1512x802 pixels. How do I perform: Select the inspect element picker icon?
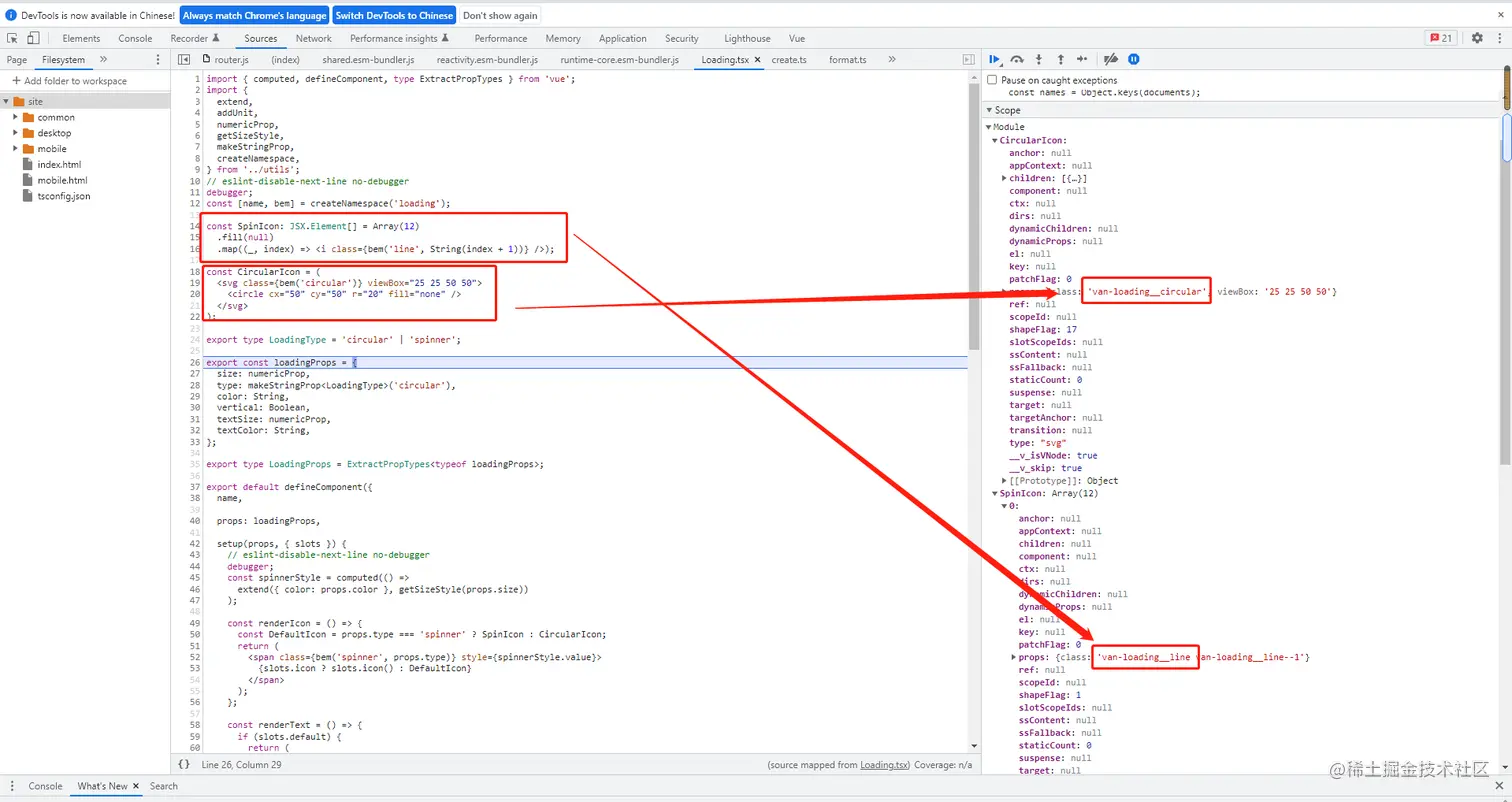point(12,38)
